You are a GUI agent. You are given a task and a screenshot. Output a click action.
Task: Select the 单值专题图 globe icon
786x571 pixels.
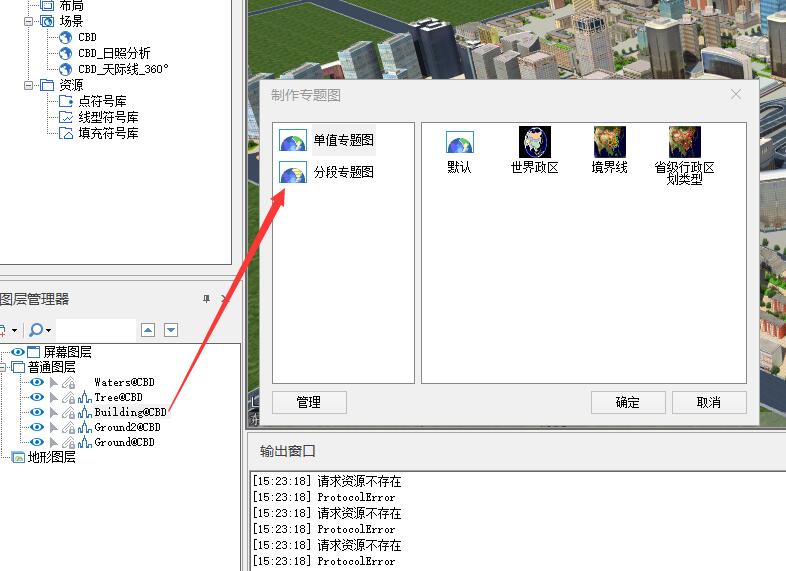(x=293, y=140)
